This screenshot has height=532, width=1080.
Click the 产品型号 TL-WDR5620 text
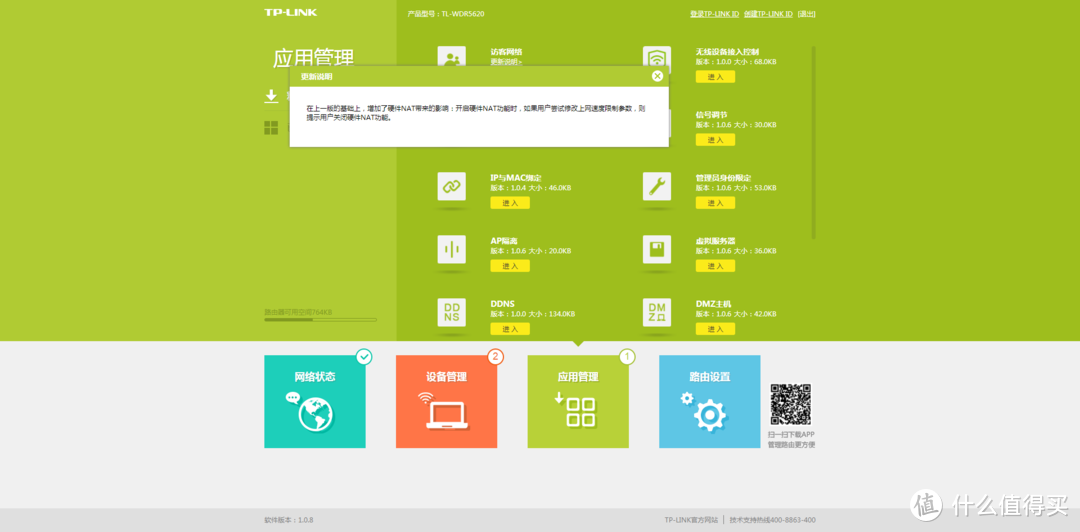click(444, 14)
